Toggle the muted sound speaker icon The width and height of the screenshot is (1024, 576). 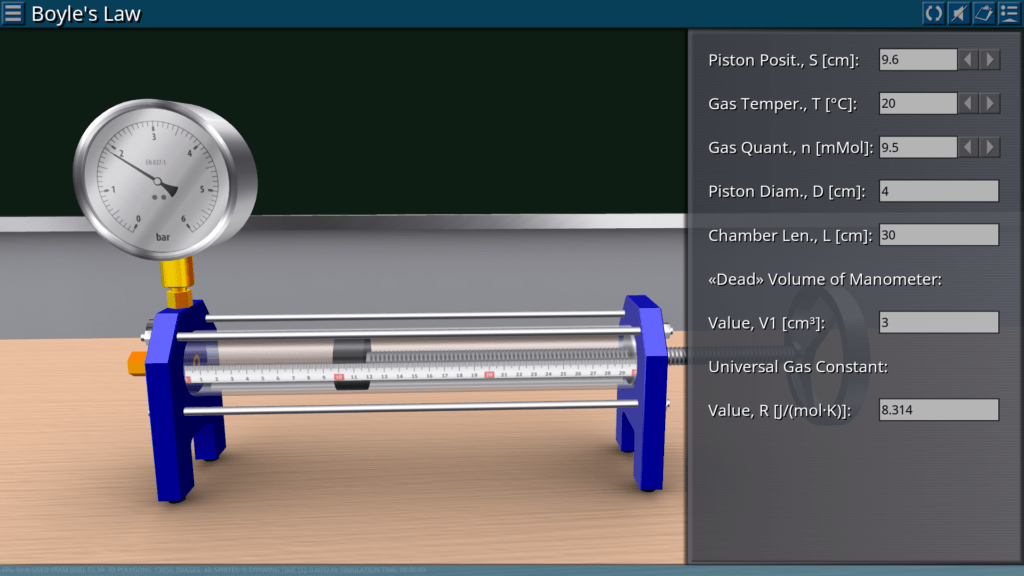[x=958, y=13]
